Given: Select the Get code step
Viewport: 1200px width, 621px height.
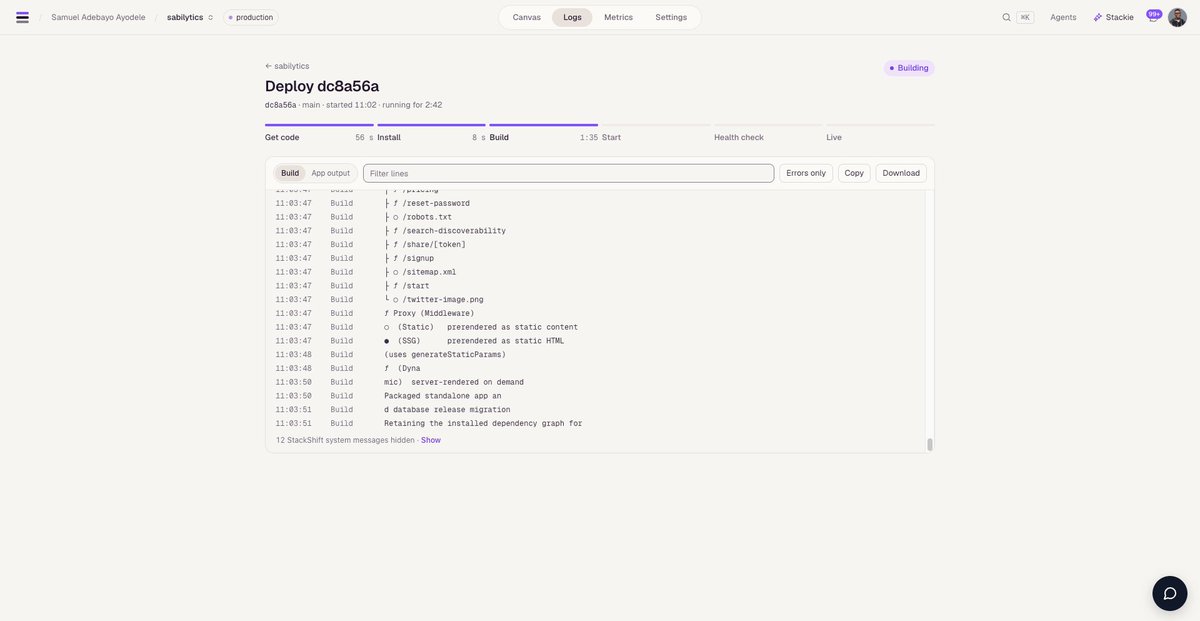Looking at the screenshot, I should [319, 132].
